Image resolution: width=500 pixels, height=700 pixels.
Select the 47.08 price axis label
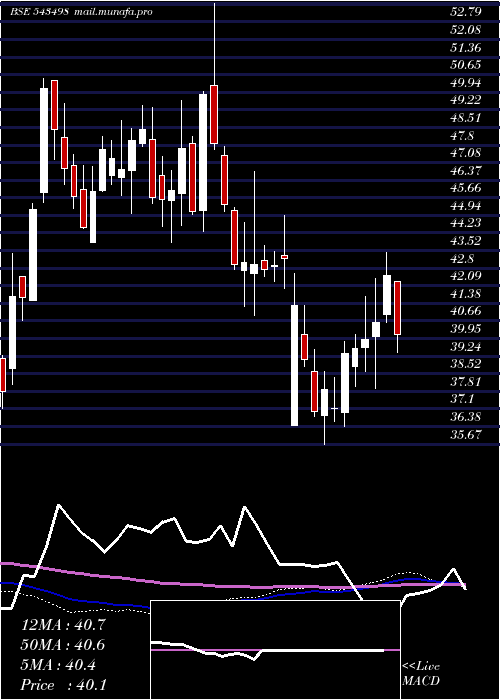pyautogui.click(x=466, y=153)
